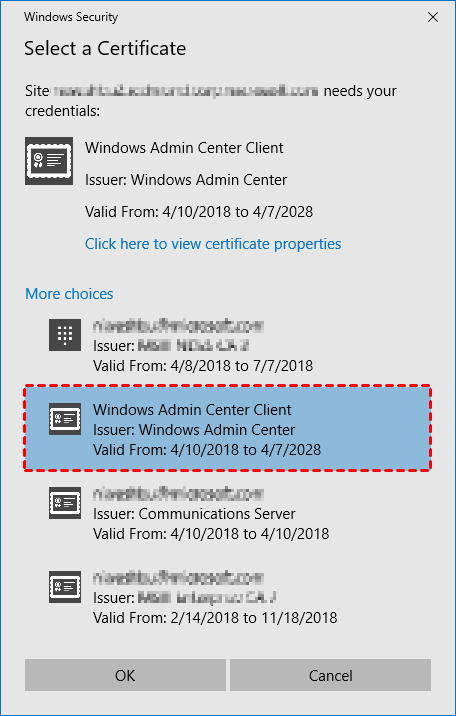Click the large certificate icon at top
This screenshot has width=456, height=716.
49,161
